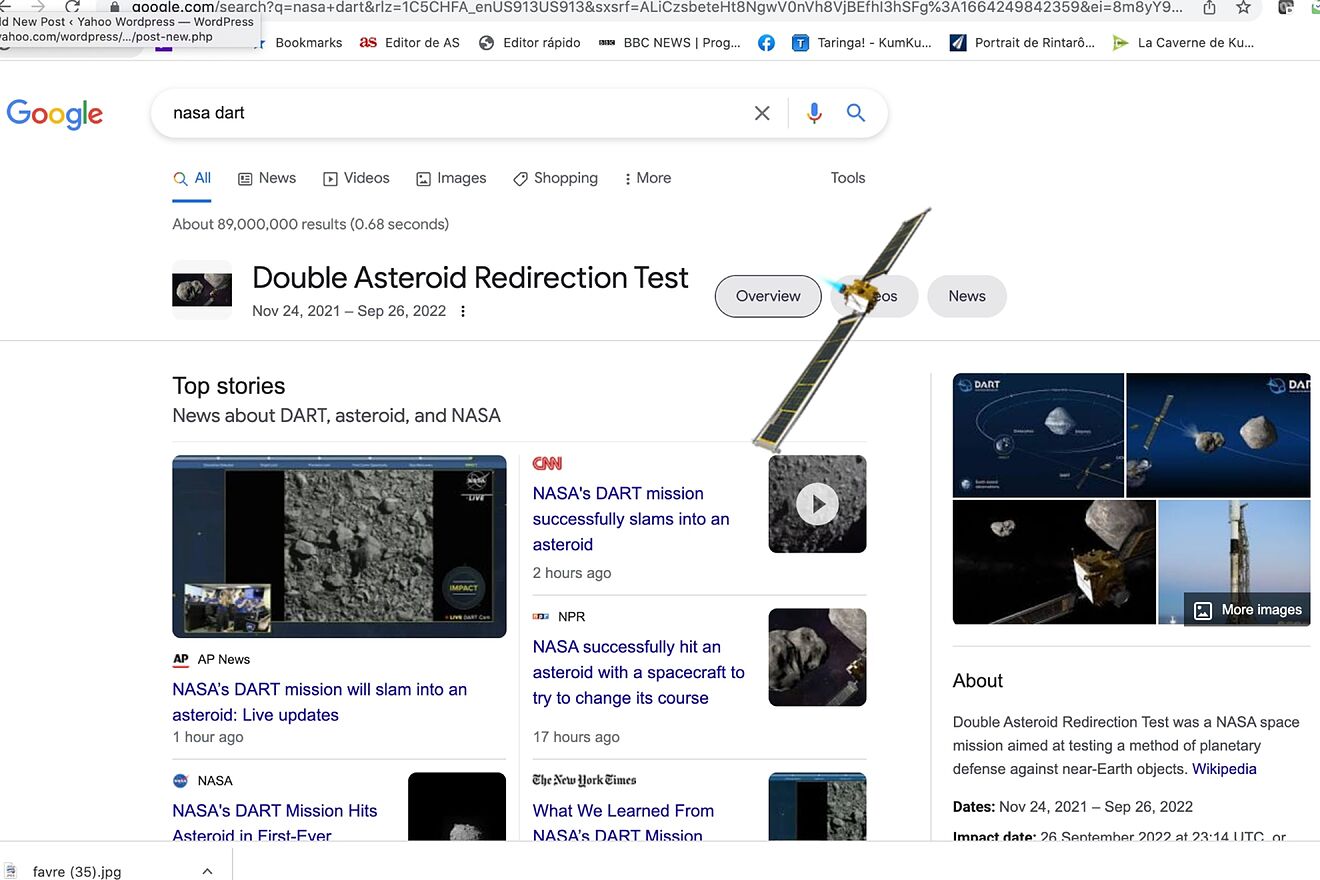Click the Google voice search microphone icon

click(814, 113)
